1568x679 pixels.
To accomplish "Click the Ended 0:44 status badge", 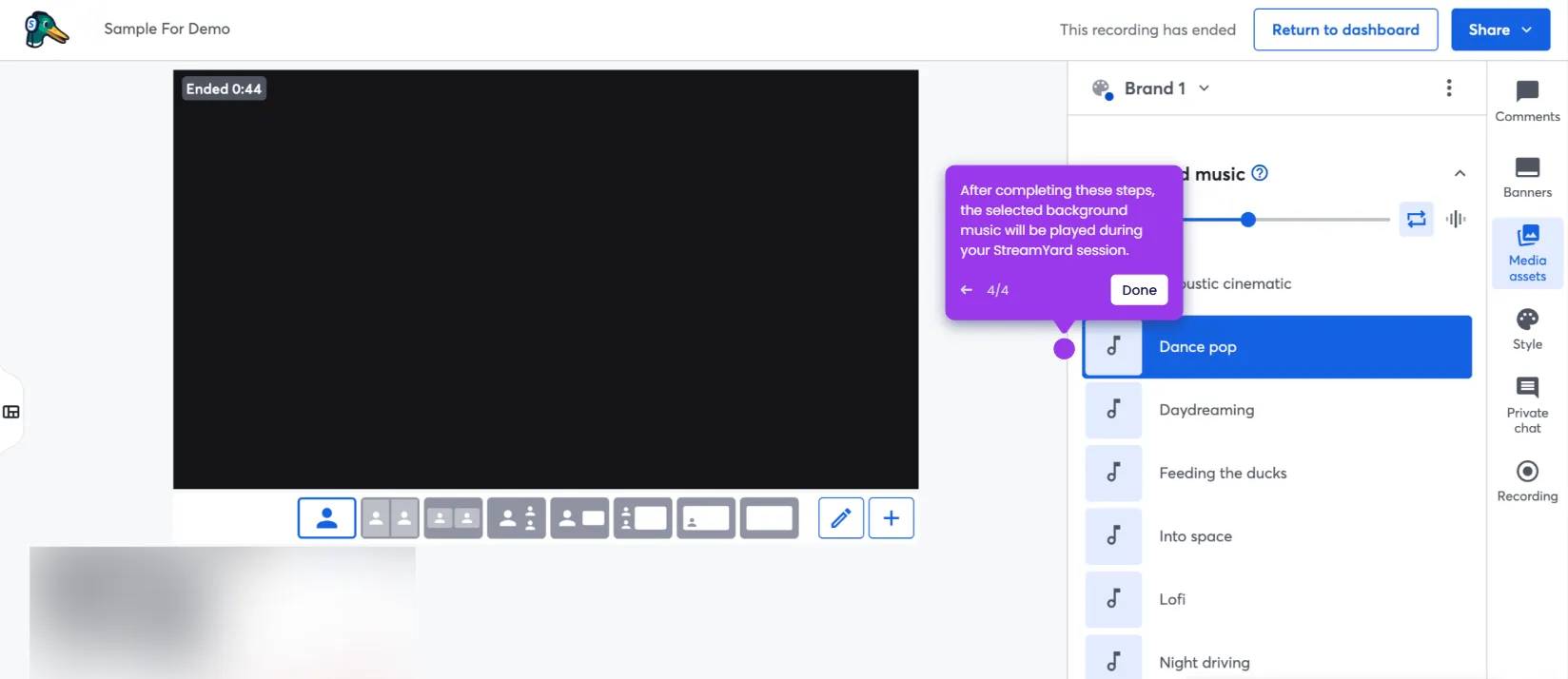I will tap(224, 88).
